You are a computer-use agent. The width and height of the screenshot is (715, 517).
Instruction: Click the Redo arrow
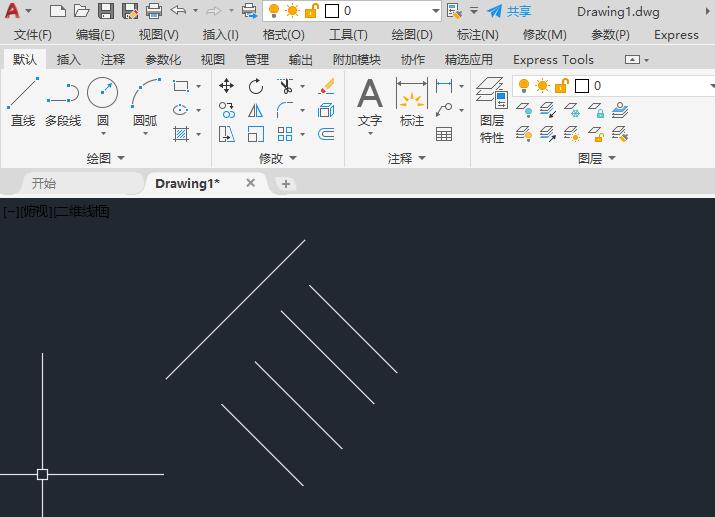pos(214,10)
